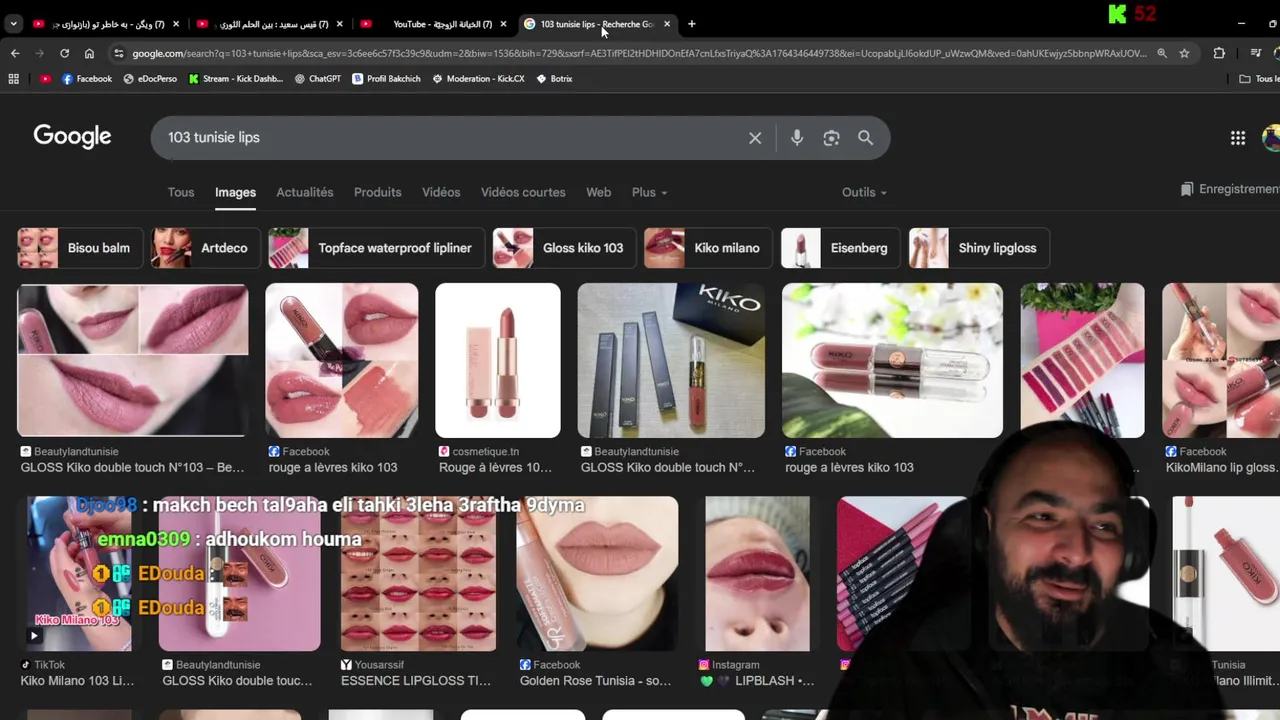
Task: Switch to the Vidéos tab
Action: coord(441,192)
